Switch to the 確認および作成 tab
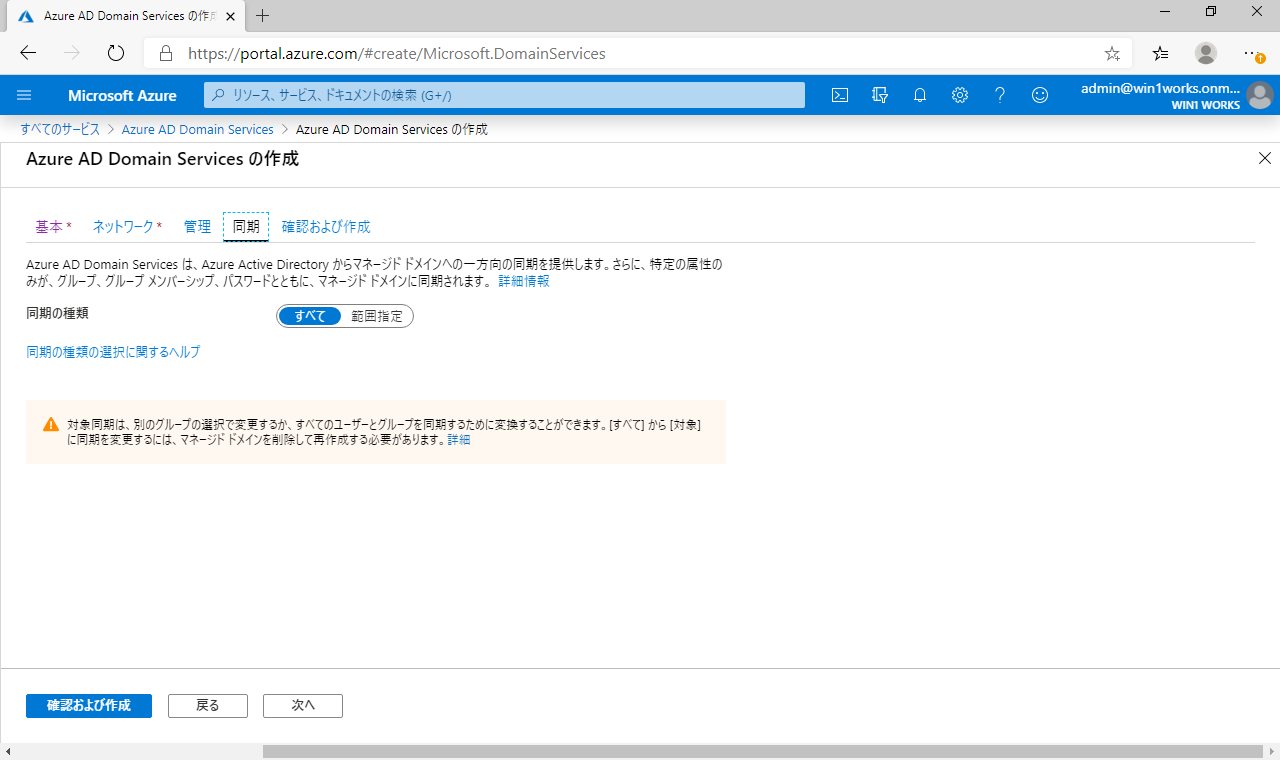 [326, 227]
